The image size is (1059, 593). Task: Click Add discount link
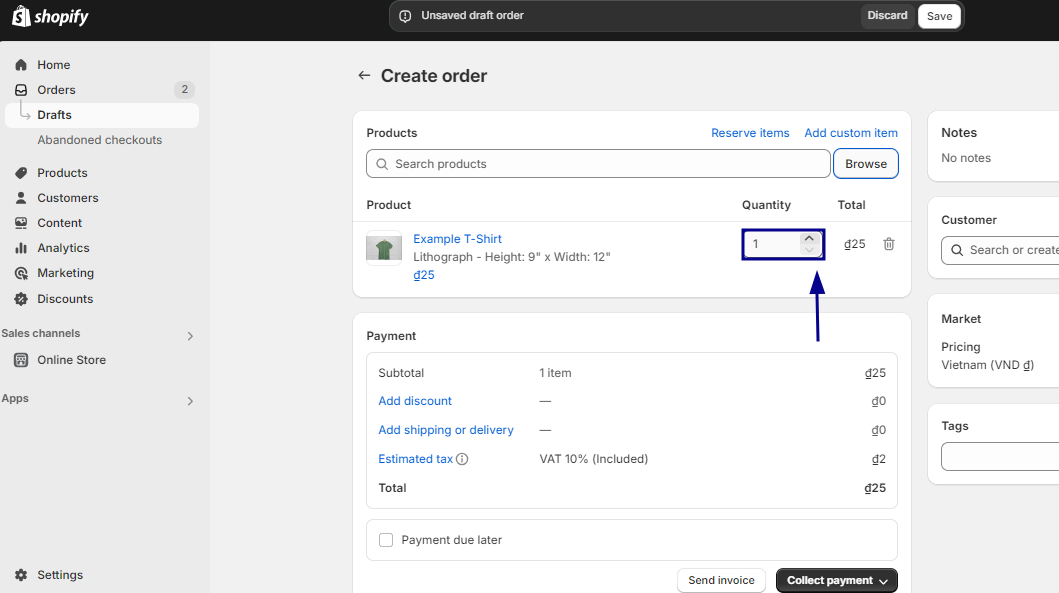click(415, 401)
